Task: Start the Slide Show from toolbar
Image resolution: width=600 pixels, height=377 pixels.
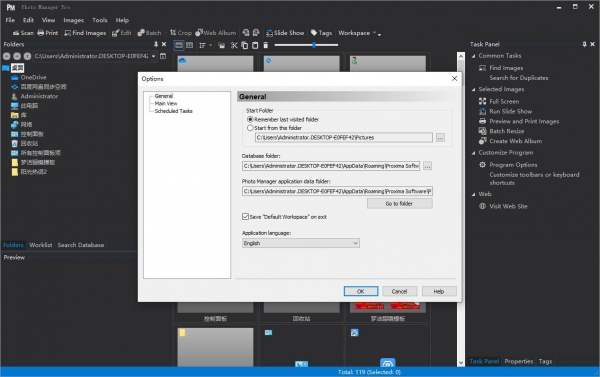Action: point(285,33)
